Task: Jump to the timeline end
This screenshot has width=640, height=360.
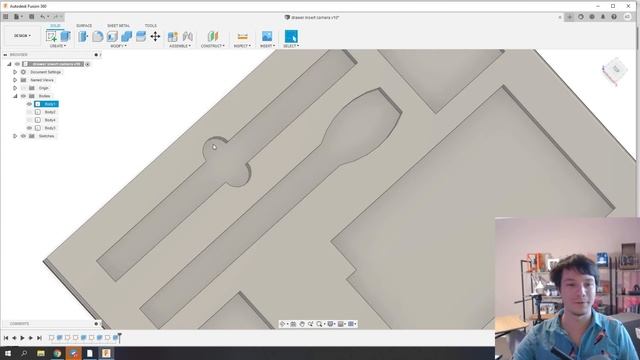Action: 39,338
